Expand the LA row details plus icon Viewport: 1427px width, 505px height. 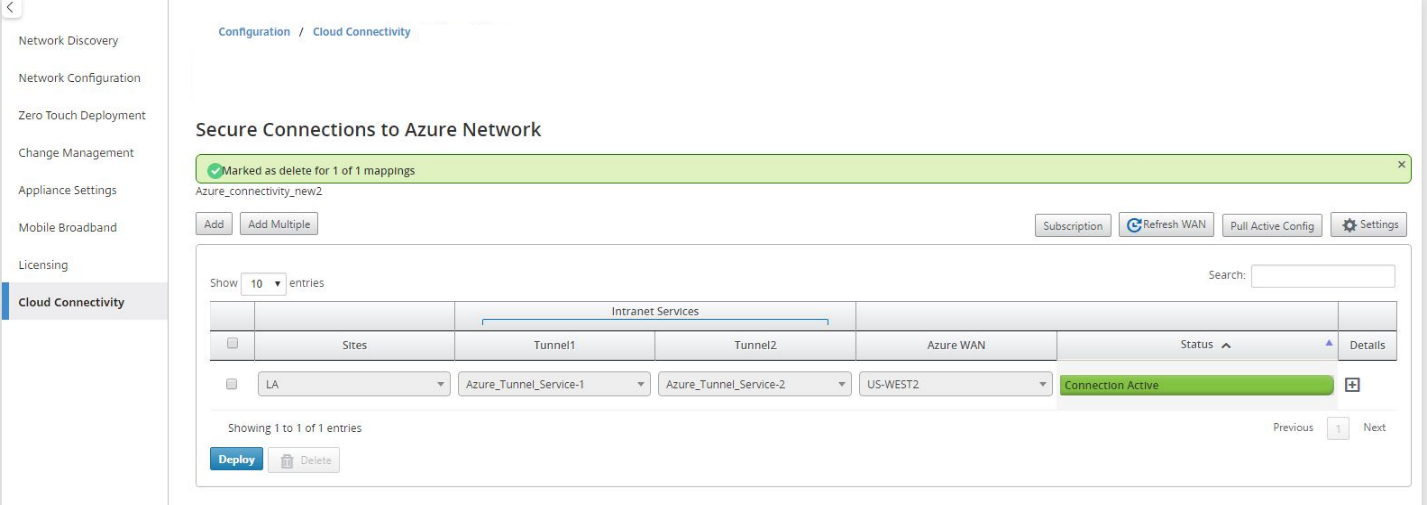1351,385
